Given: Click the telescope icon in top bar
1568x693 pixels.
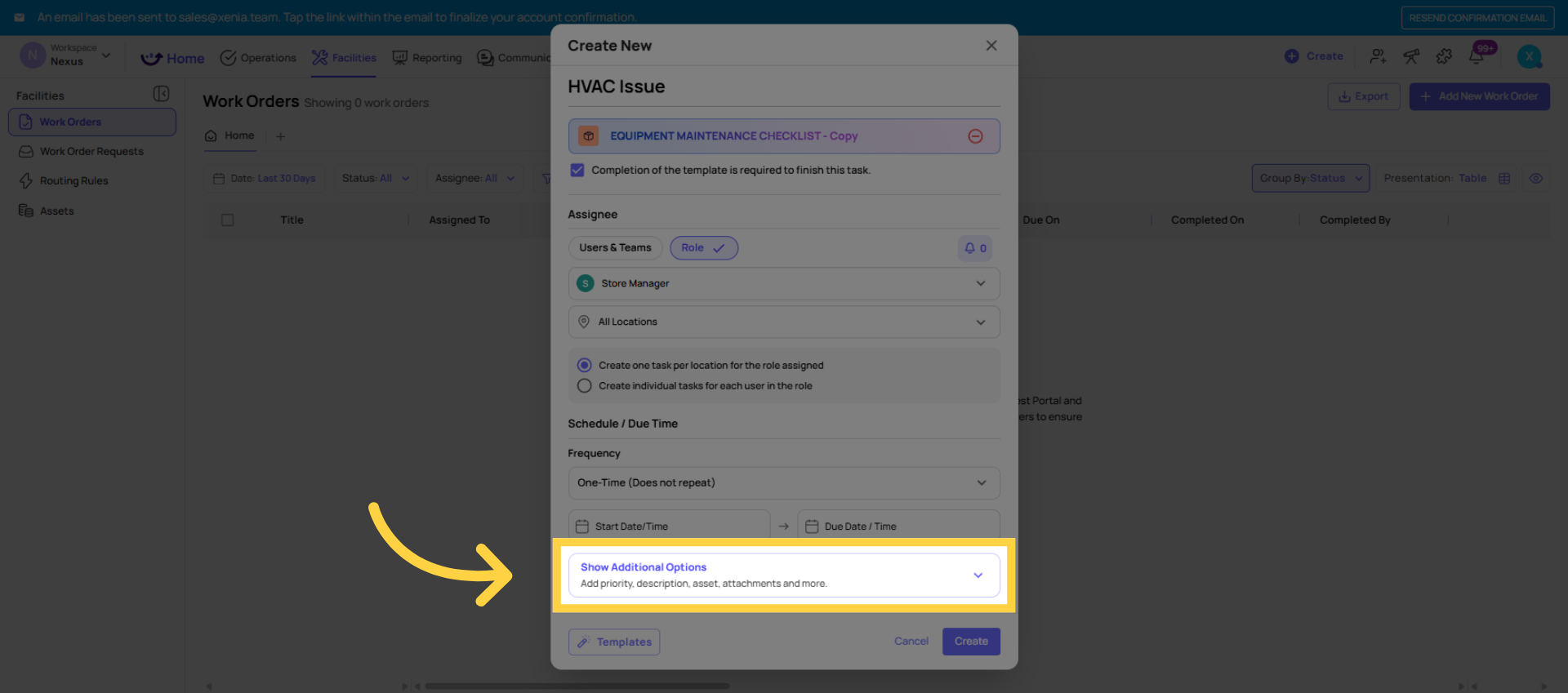Looking at the screenshot, I should click(1411, 56).
